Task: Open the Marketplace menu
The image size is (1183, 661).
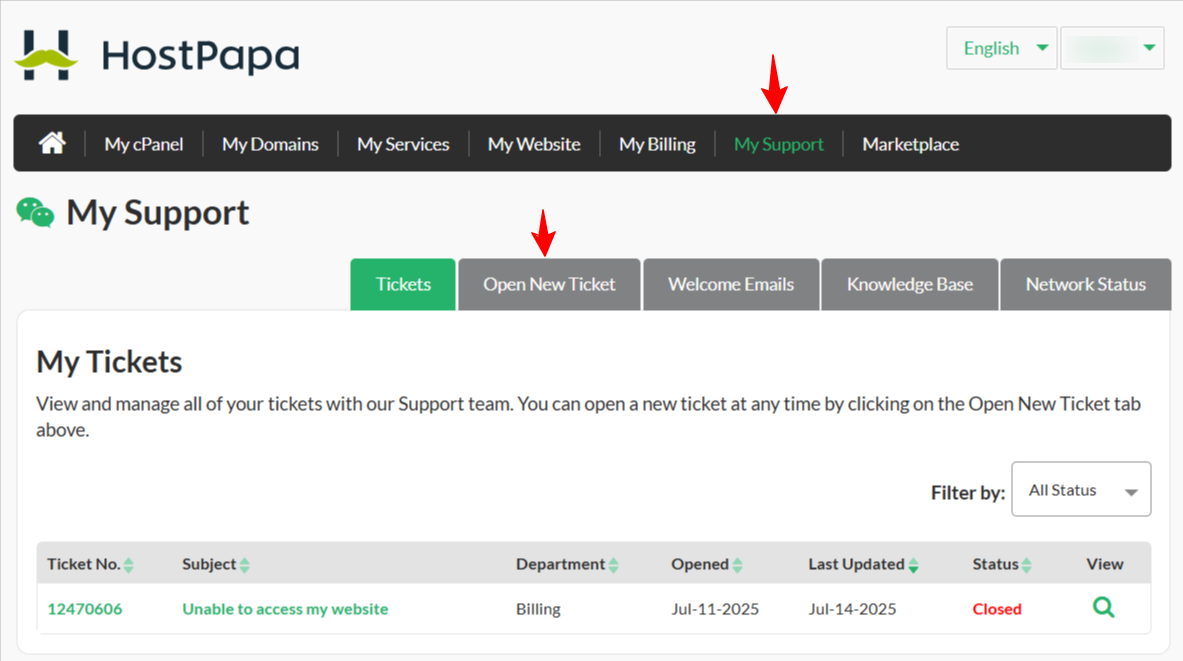Action: point(911,144)
